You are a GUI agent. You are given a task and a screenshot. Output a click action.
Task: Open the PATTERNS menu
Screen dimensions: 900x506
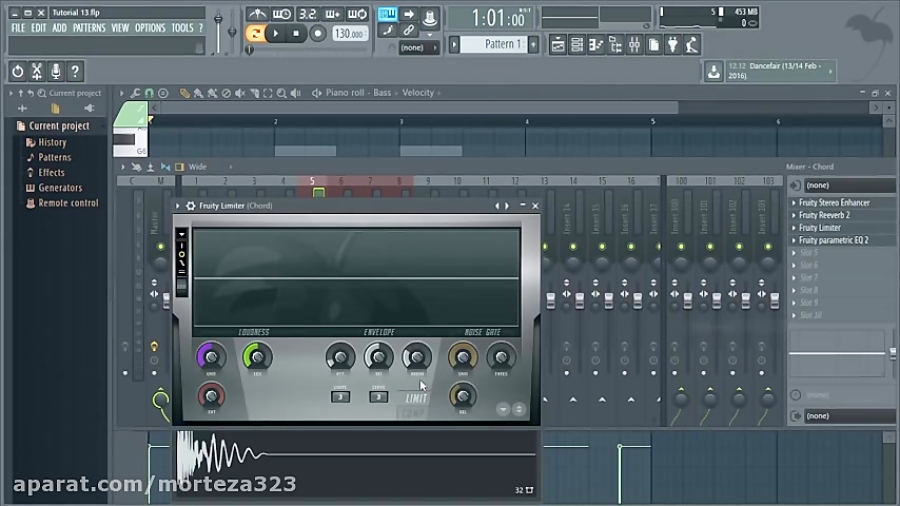click(89, 28)
